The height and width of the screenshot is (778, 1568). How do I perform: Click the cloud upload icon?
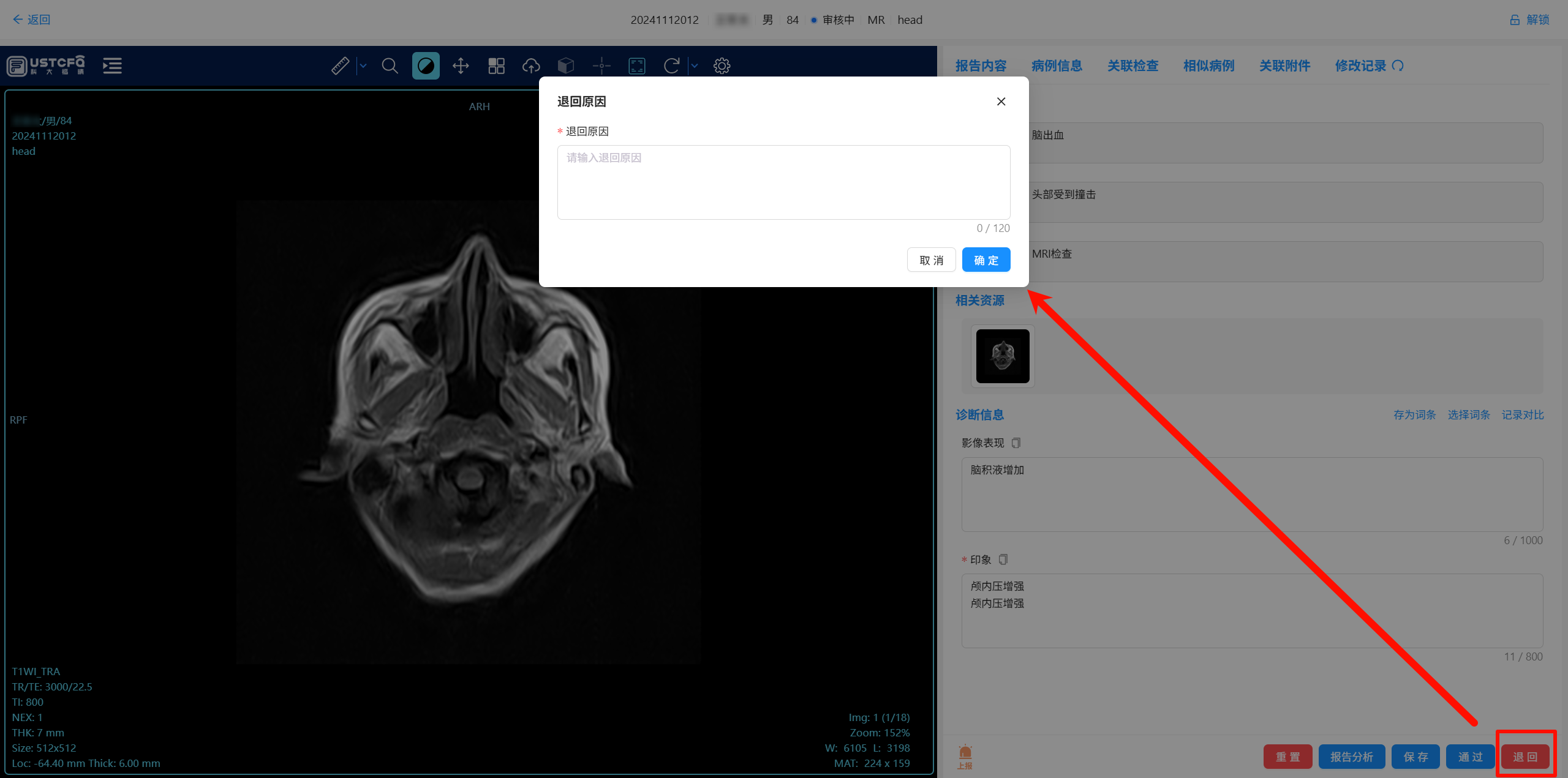(x=531, y=65)
